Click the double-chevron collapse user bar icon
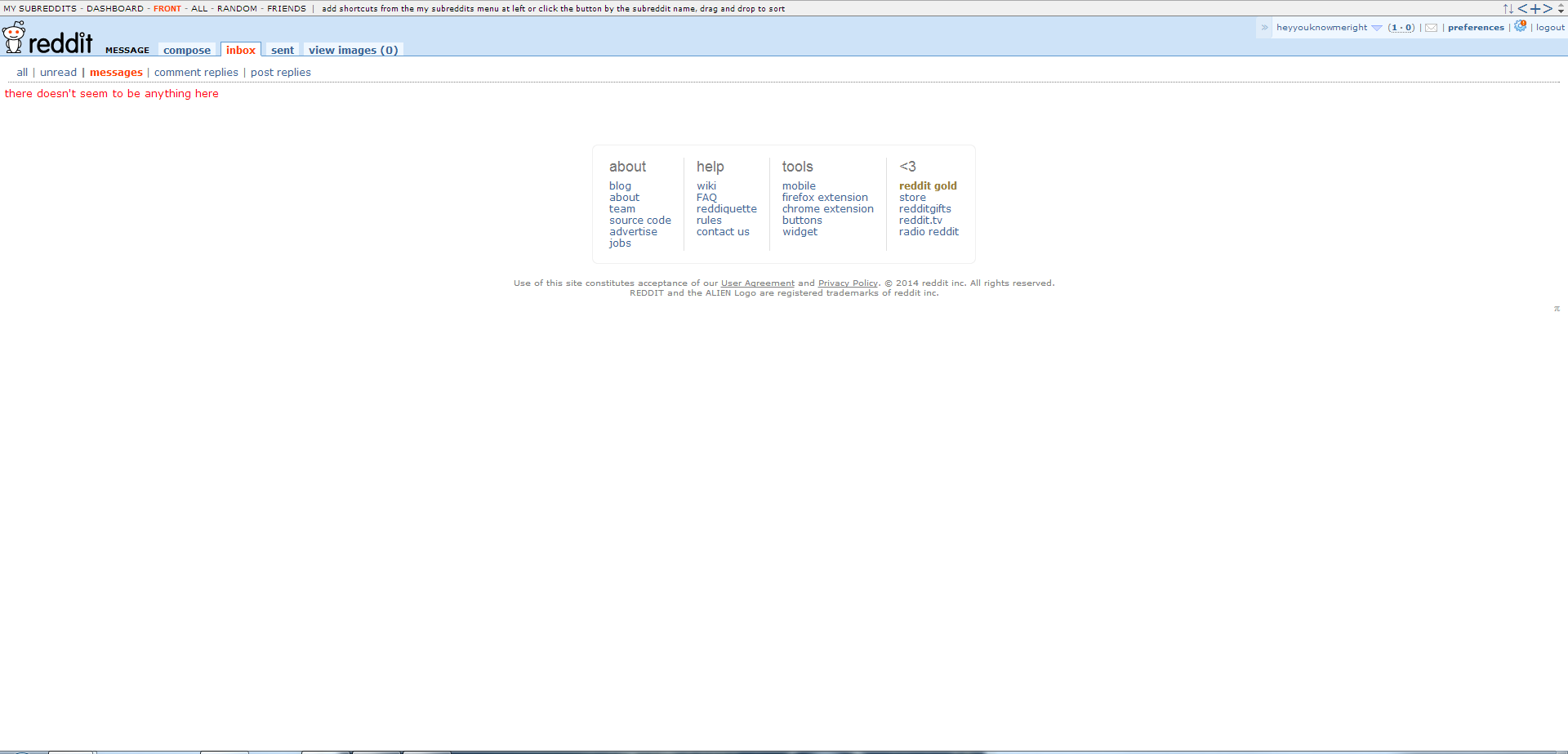 (x=1264, y=28)
